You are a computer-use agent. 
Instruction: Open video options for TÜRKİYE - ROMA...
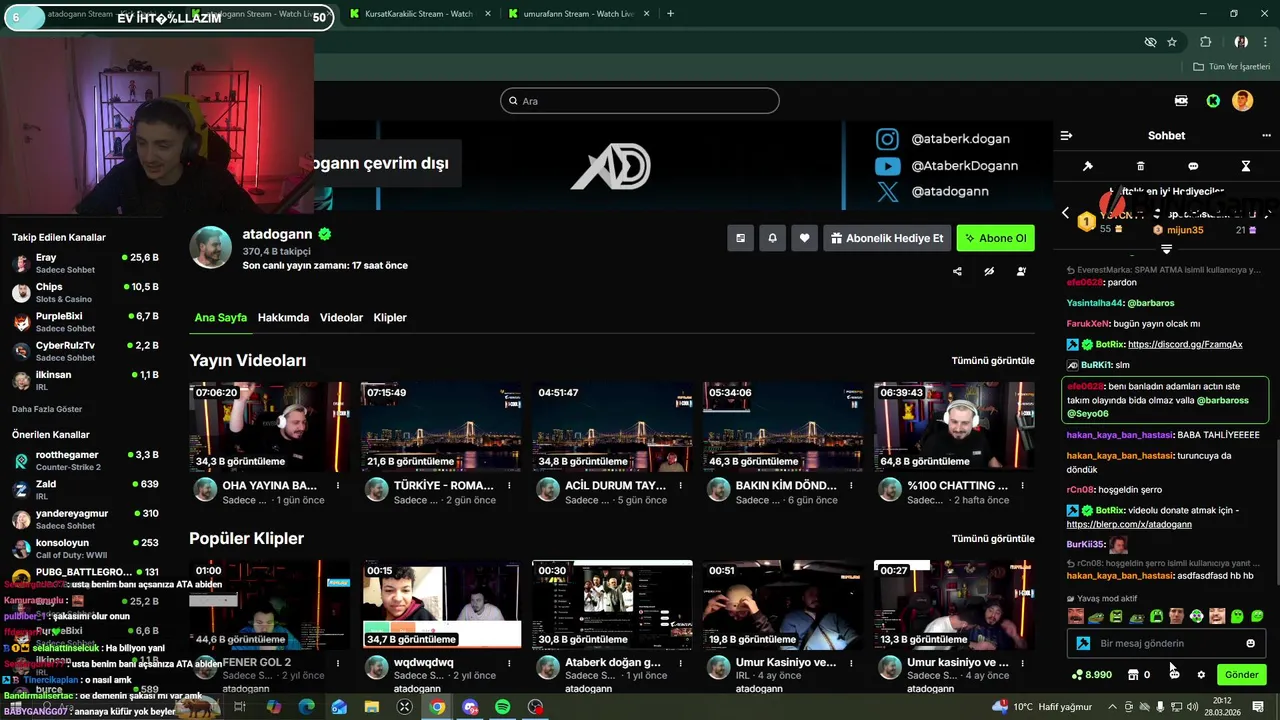pyautogui.click(x=509, y=485)
